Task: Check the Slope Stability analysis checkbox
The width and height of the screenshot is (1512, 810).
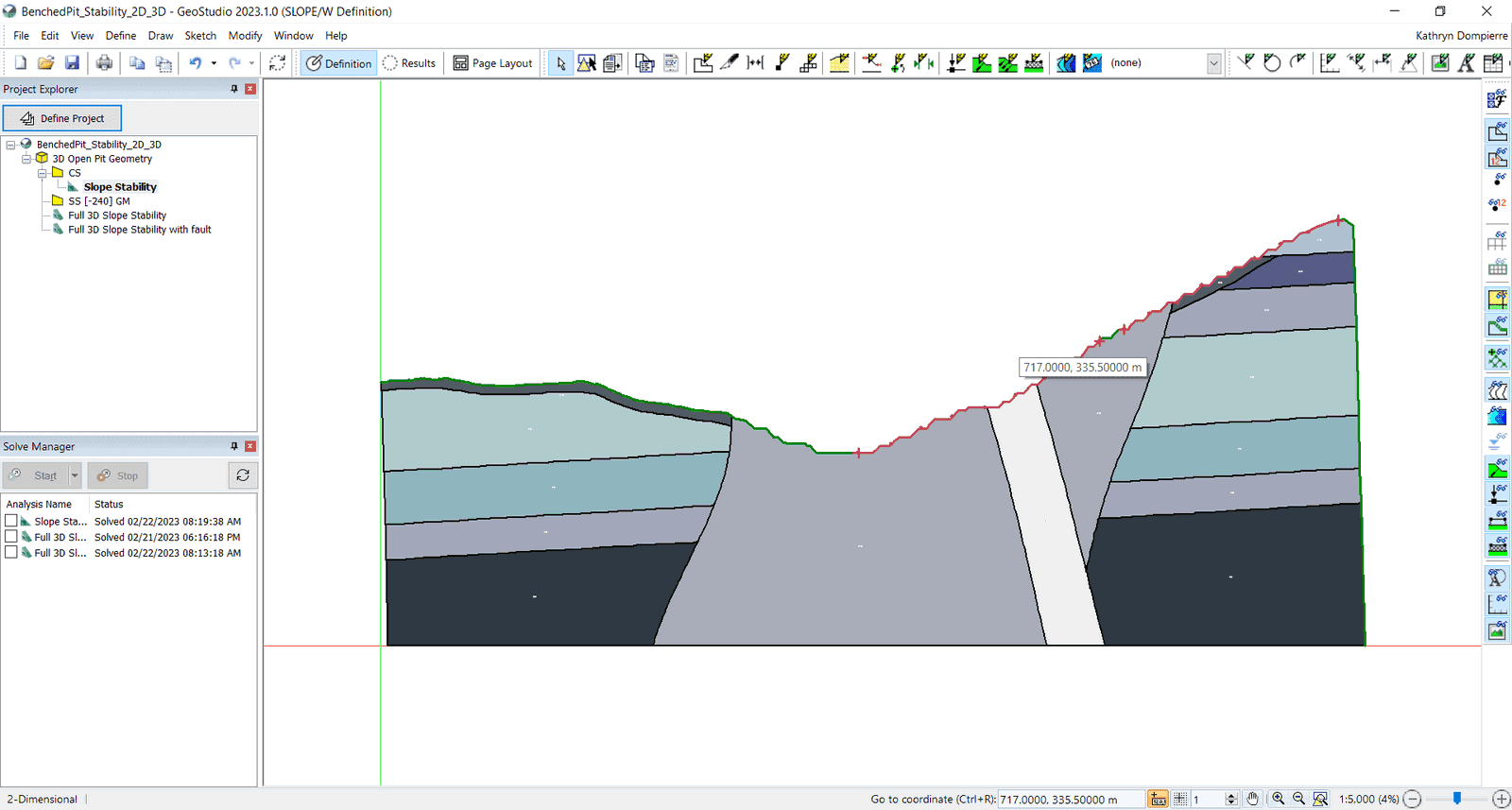Action: click(11, 521)
